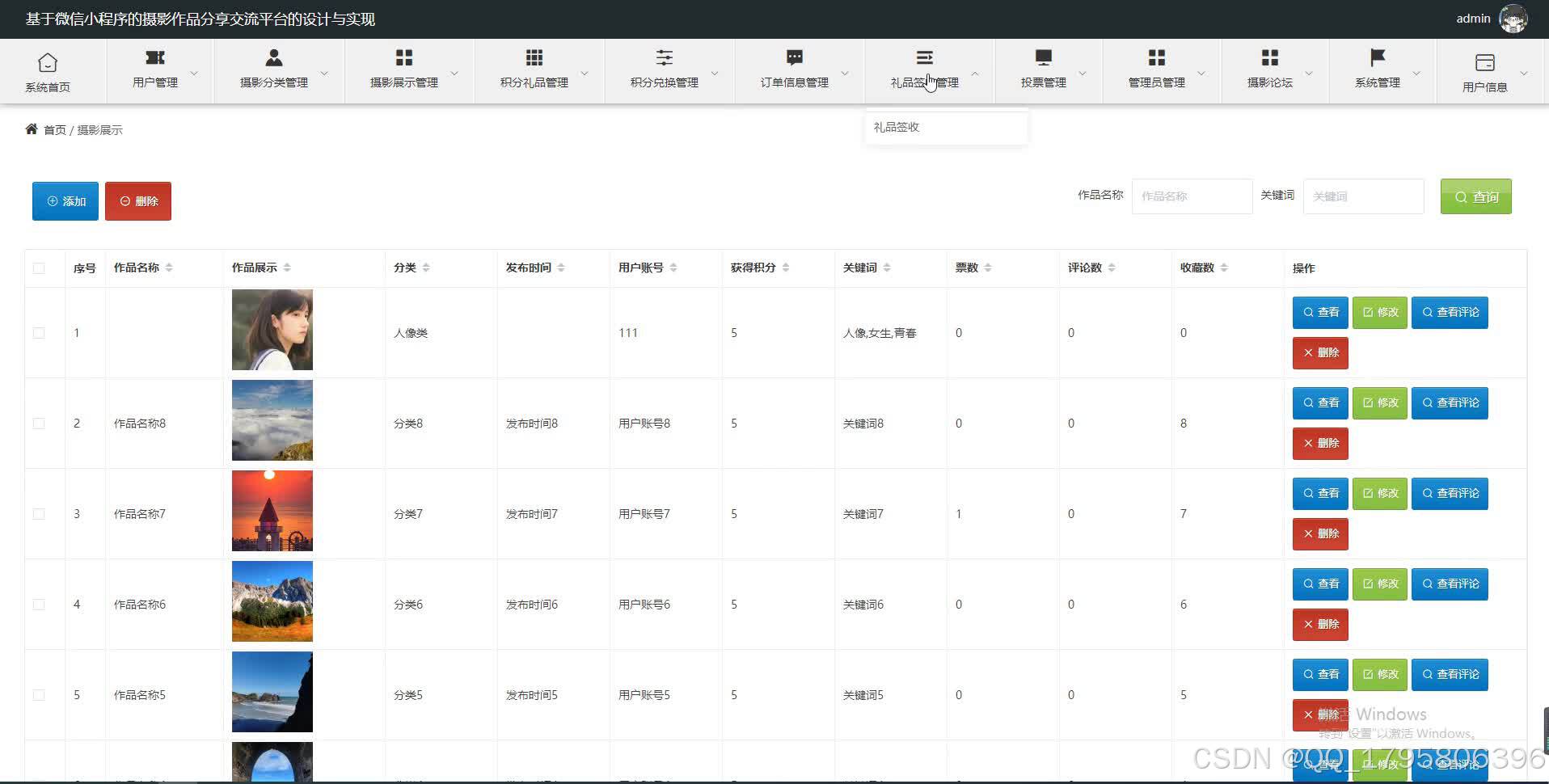The image size is (1549, 784).
Task: Expand the 订单信息管理 menu chevron
Action: tap(845, 73)
